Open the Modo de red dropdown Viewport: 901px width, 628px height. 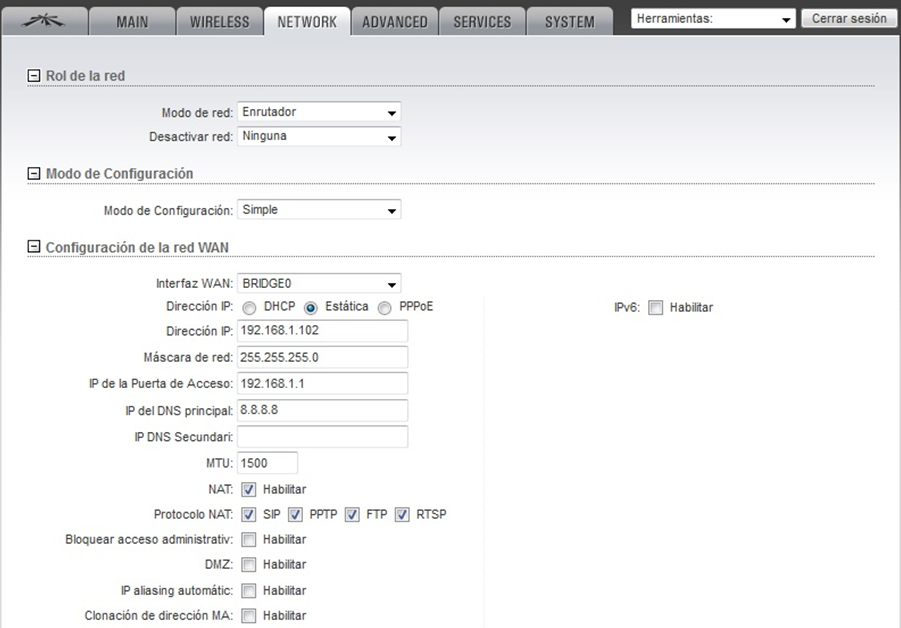(319, 112)
